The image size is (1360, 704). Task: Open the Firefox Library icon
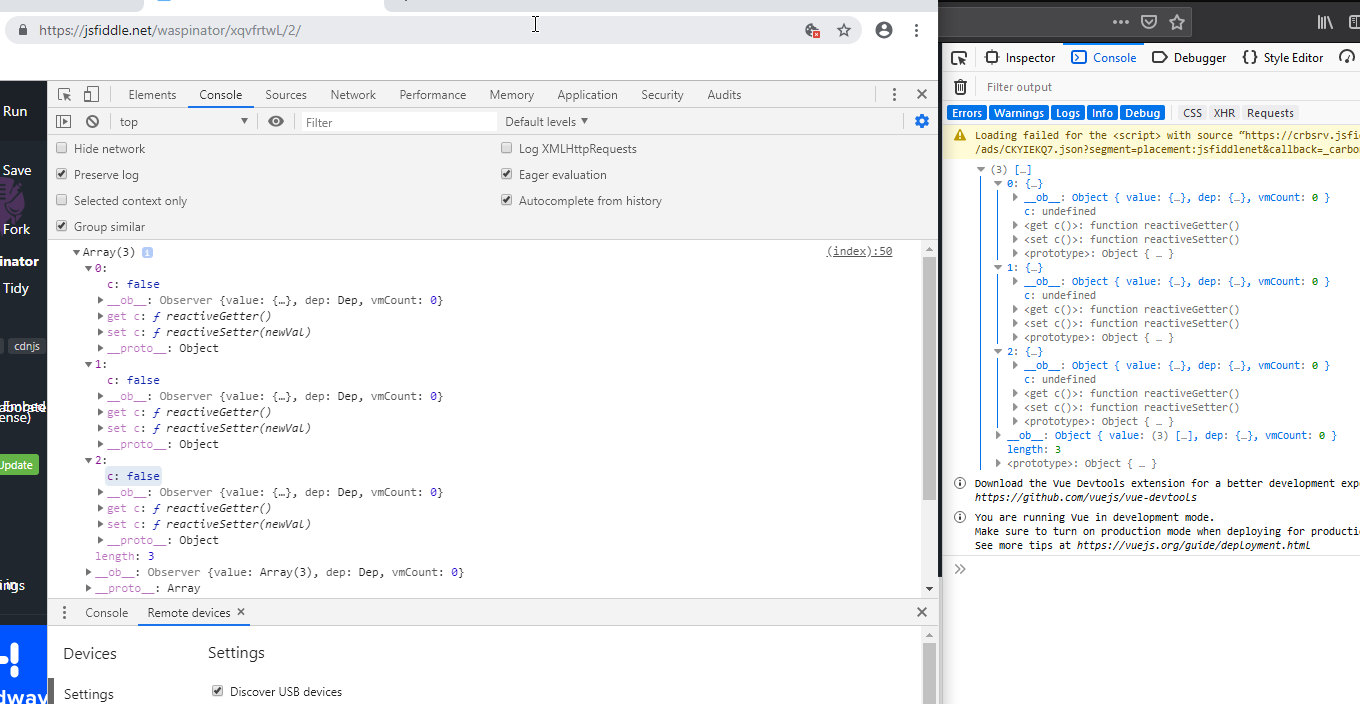click(1325, 21)
